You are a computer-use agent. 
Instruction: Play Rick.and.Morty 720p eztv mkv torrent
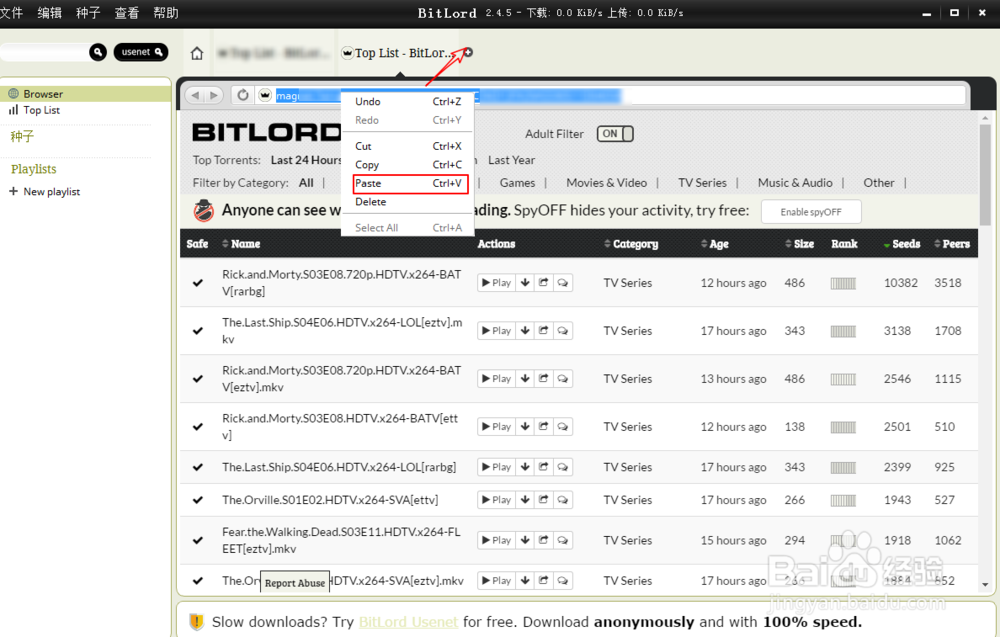point(496,378)
